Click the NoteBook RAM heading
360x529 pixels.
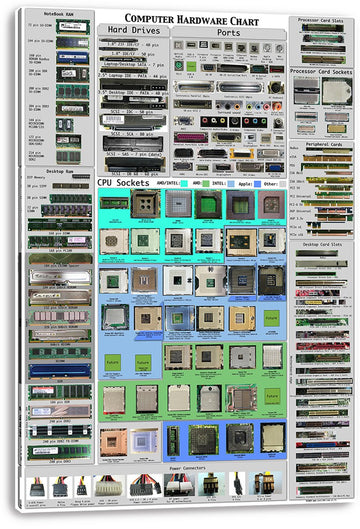click(x=58, y=14)
